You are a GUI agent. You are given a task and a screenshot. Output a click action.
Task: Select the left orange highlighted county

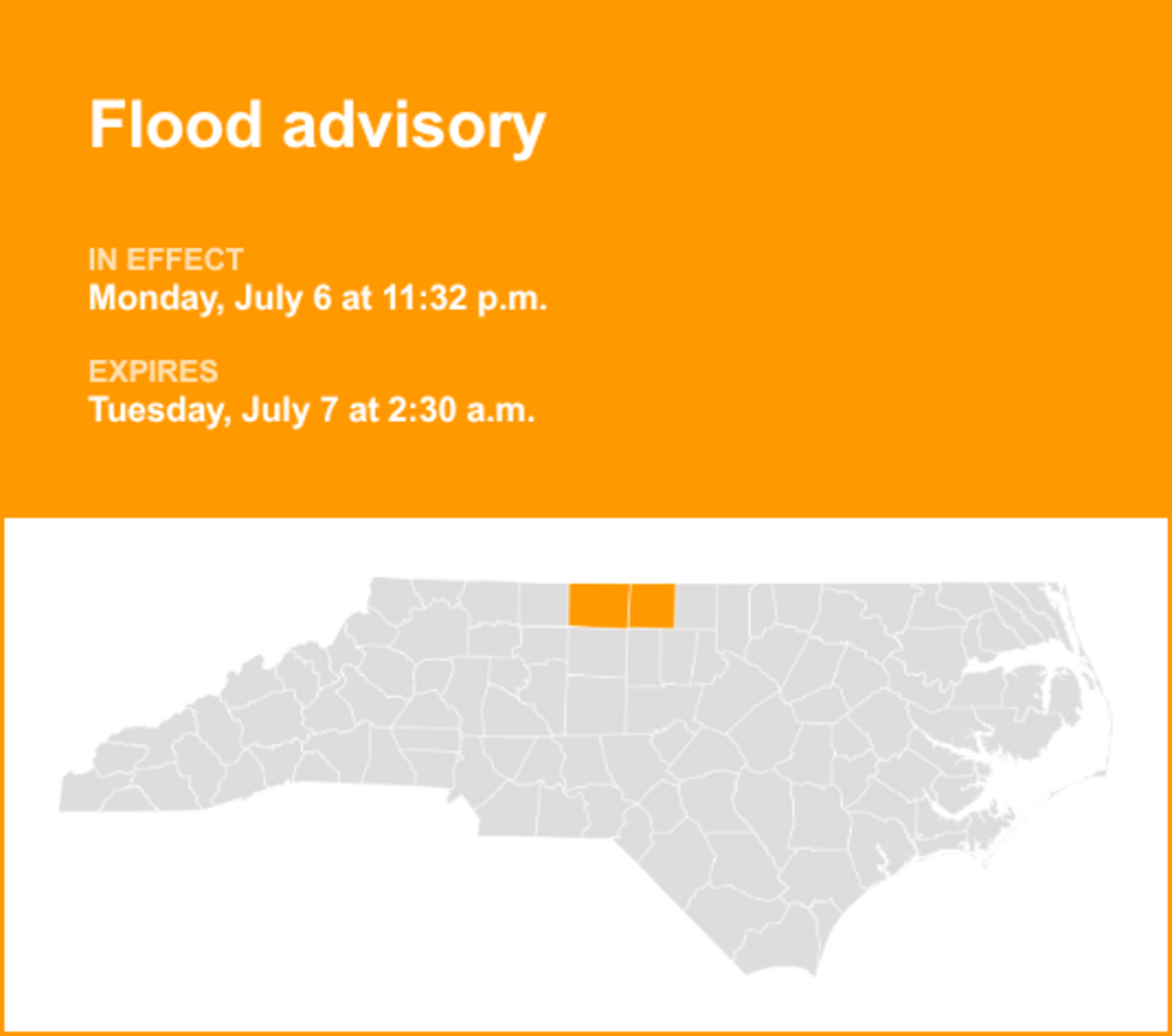click(x=599, y=605)
